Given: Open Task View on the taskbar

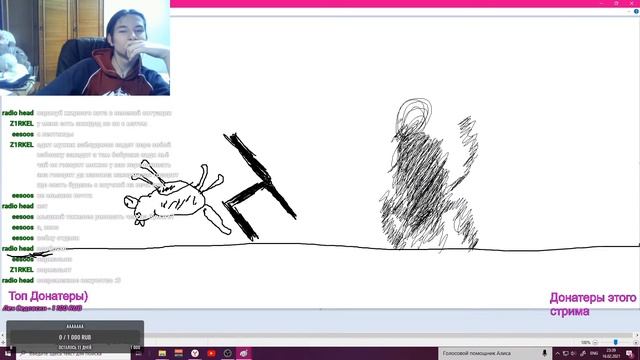Looking at the screenshot, I should tap(138, 354).
